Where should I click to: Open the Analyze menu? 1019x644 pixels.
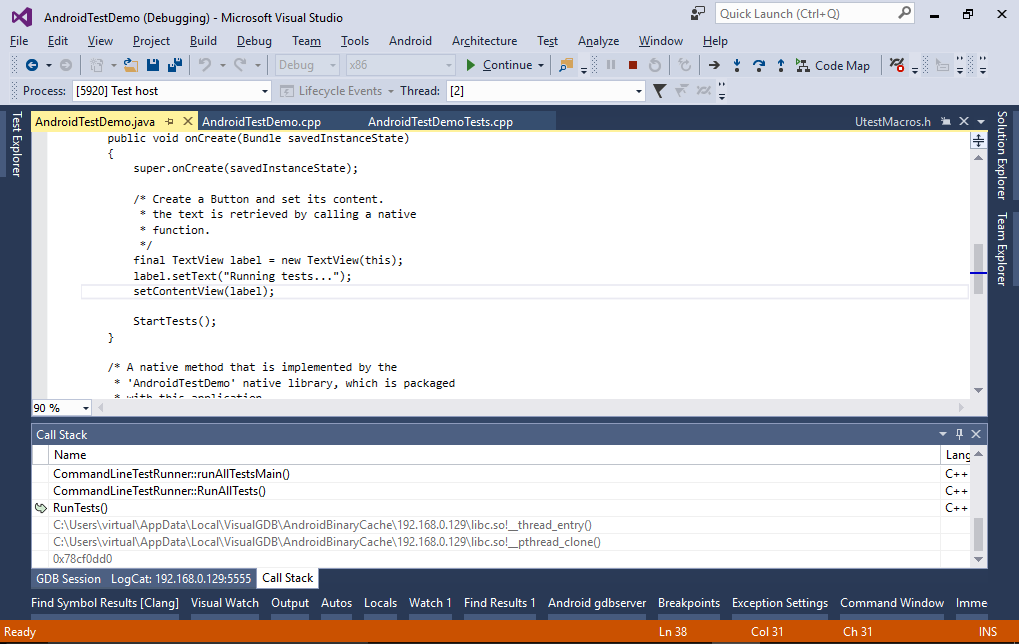pyautogui.click(x=598, y=41)
